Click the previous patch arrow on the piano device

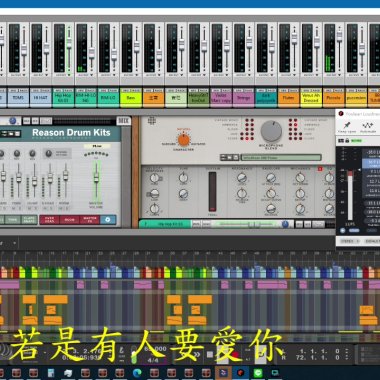coord(223,157)
